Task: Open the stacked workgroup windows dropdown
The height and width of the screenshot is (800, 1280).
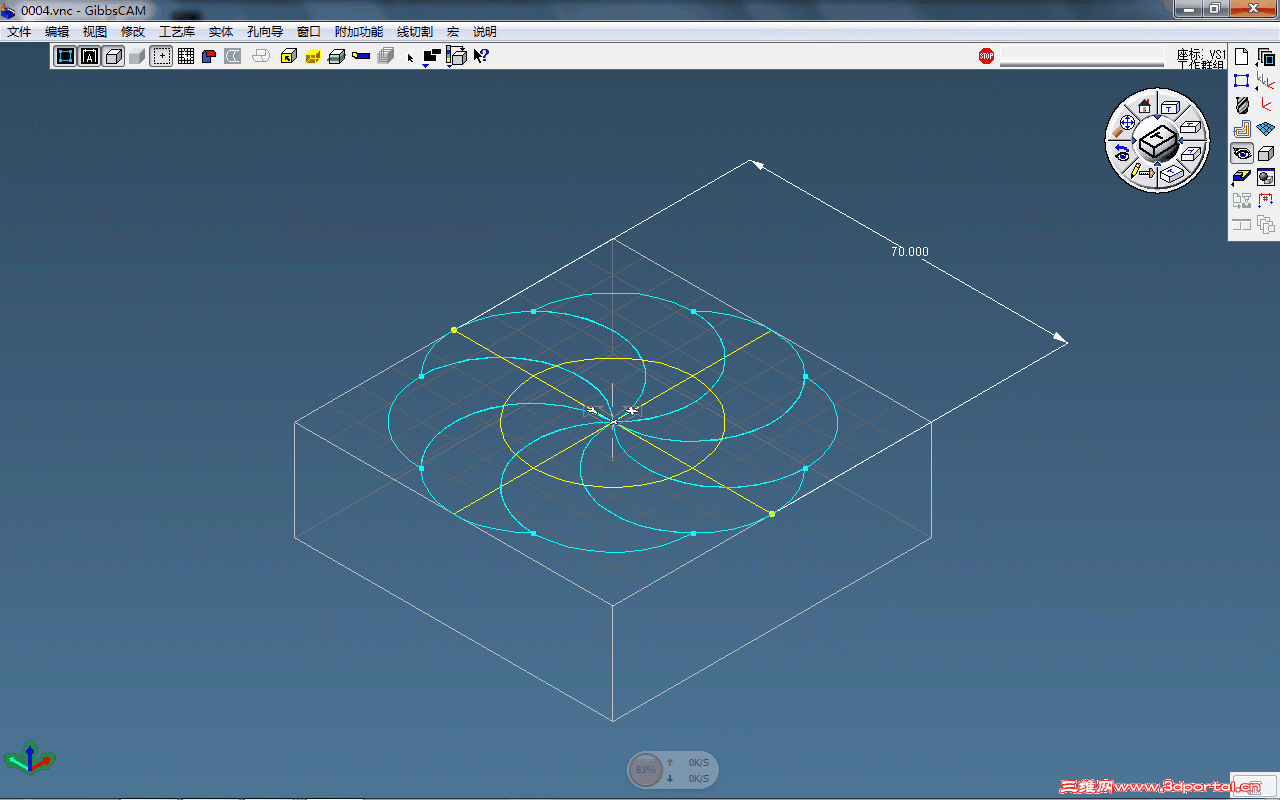Action: point(1266,57)
